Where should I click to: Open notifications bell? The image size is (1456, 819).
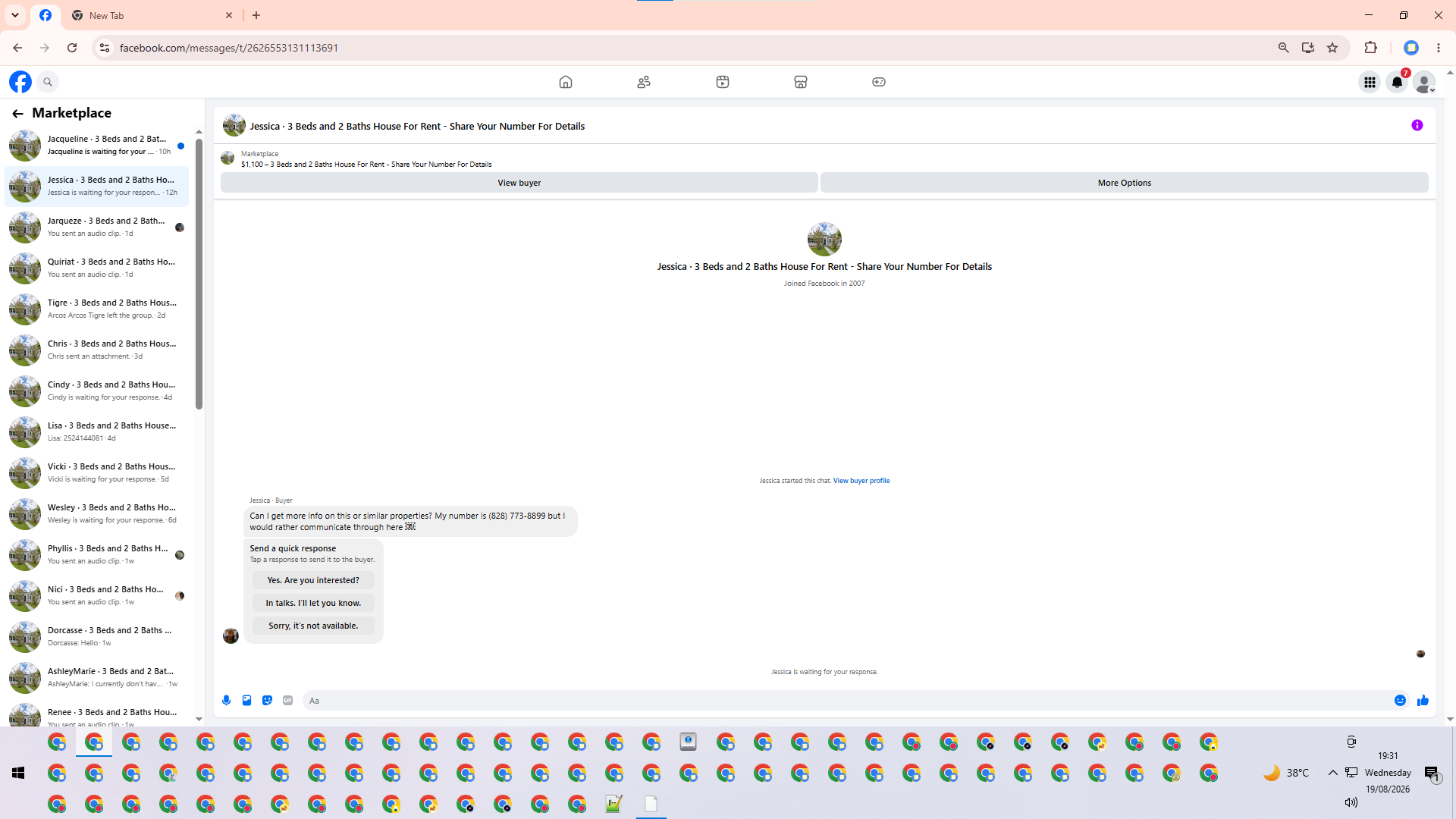tap(1397, 82)
